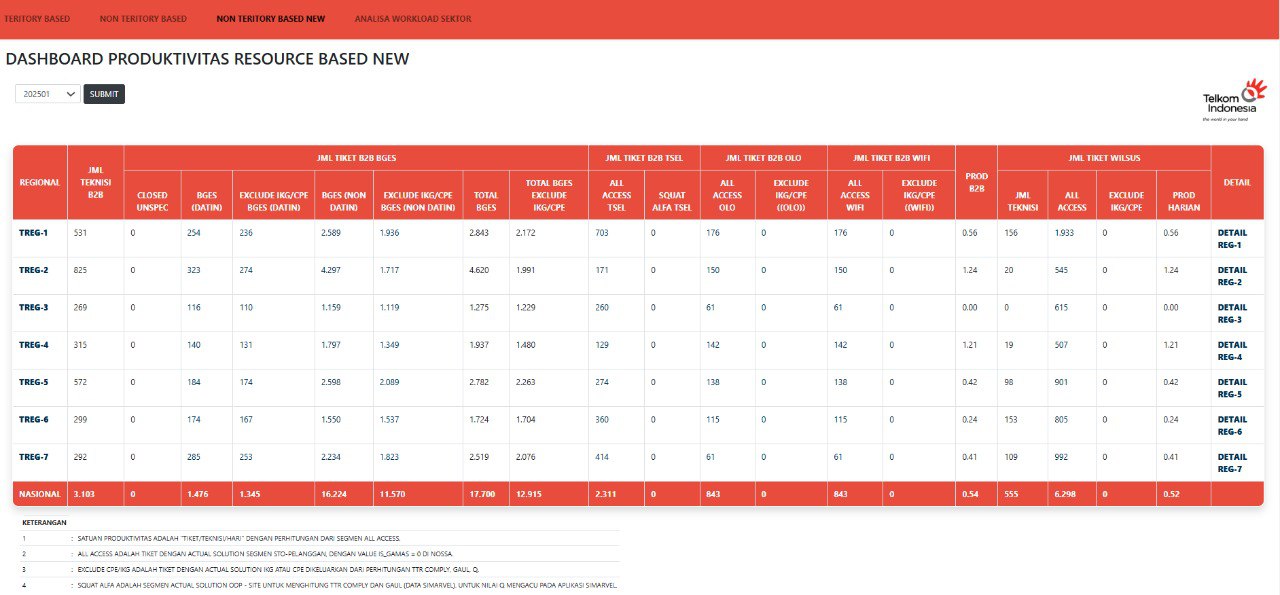
Task: Open the DETAIL REG-2 link
Action: tap(1232, 276)
